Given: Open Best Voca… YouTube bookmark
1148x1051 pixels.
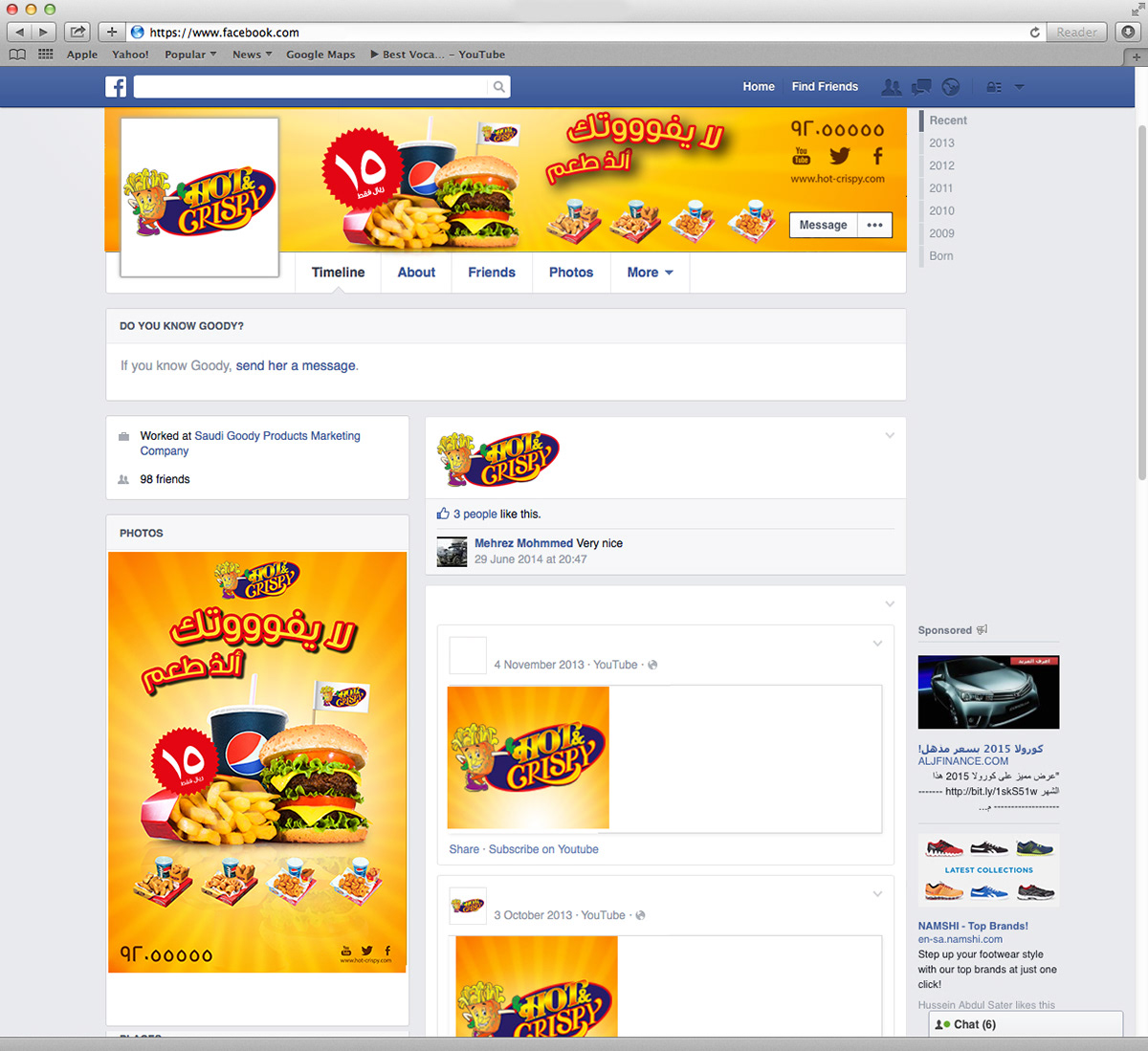Looking at the screenshot, I should 438,55.
